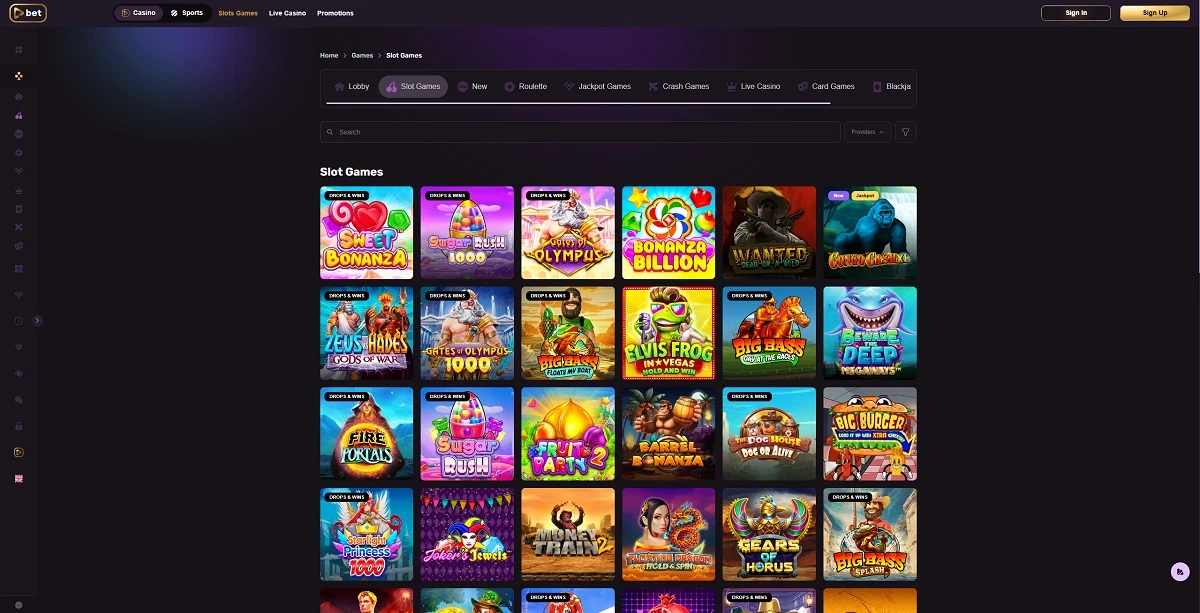This screenshot has height=613, width=1200.
Task: Open Big Bass Floats My Boat
Action: 568,333
